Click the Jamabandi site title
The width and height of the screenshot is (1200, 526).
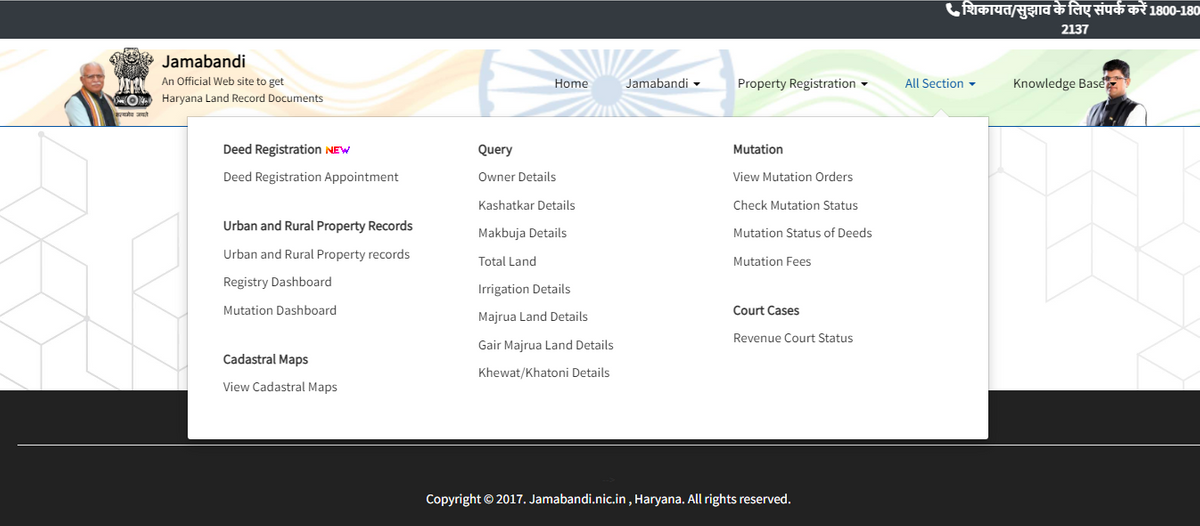coord(203,61)
